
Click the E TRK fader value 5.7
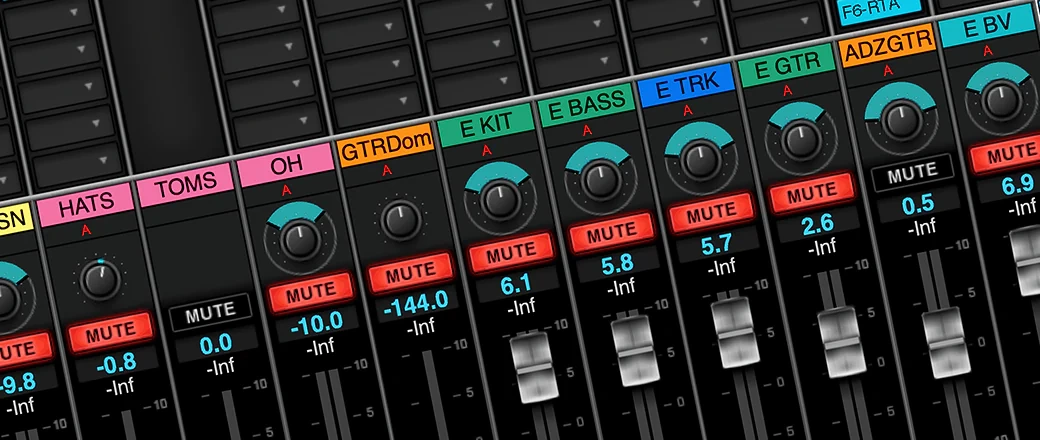click(x=717, y=246)
